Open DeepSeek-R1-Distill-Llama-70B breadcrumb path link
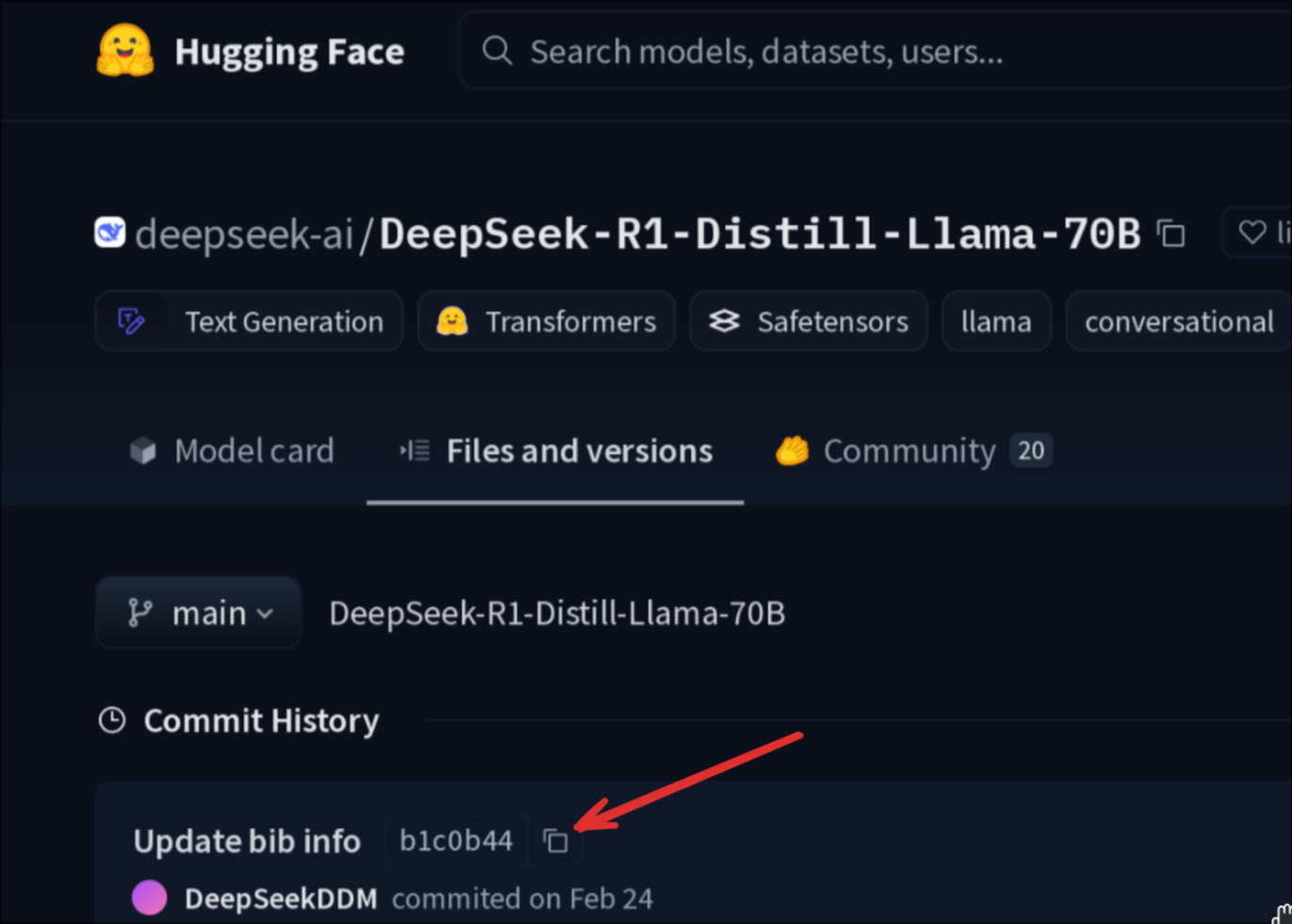 pyautogui.click(x=557, y=613)
